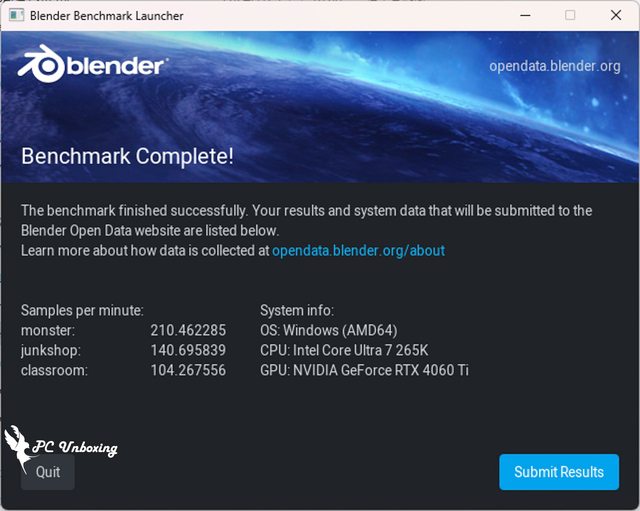Click the Benchmark Complete! heading
This screenshot has height=511, width=640.
point(127,156)
